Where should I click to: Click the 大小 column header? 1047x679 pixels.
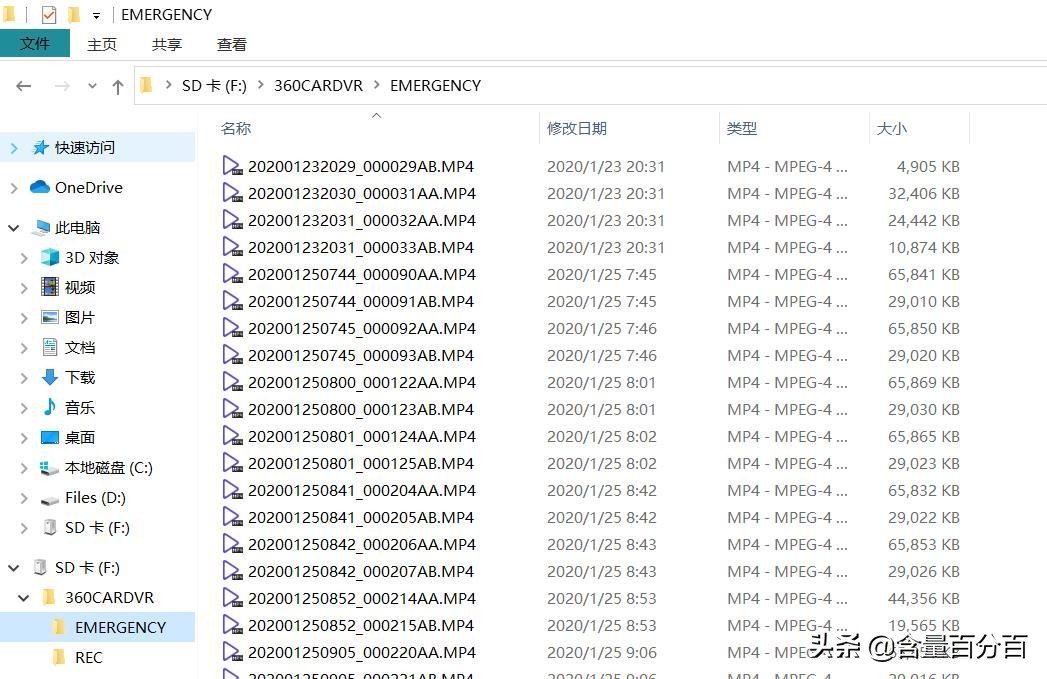[891, 128]
